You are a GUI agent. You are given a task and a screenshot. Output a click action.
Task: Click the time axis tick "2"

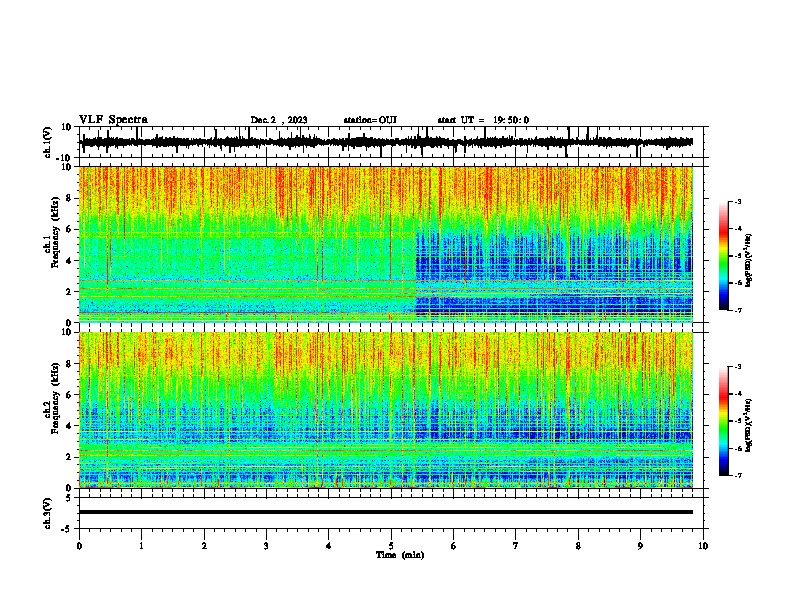(204, 546)
